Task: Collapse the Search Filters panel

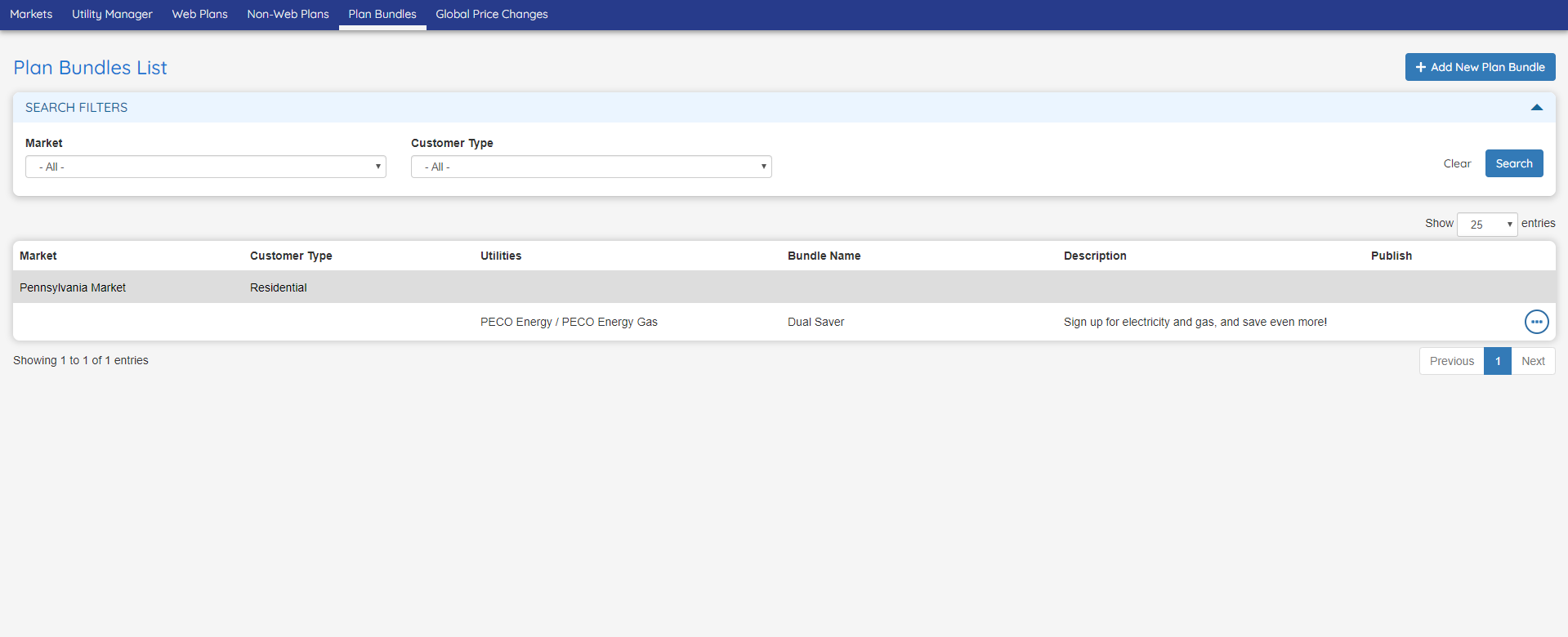Action: (1536, 108)
